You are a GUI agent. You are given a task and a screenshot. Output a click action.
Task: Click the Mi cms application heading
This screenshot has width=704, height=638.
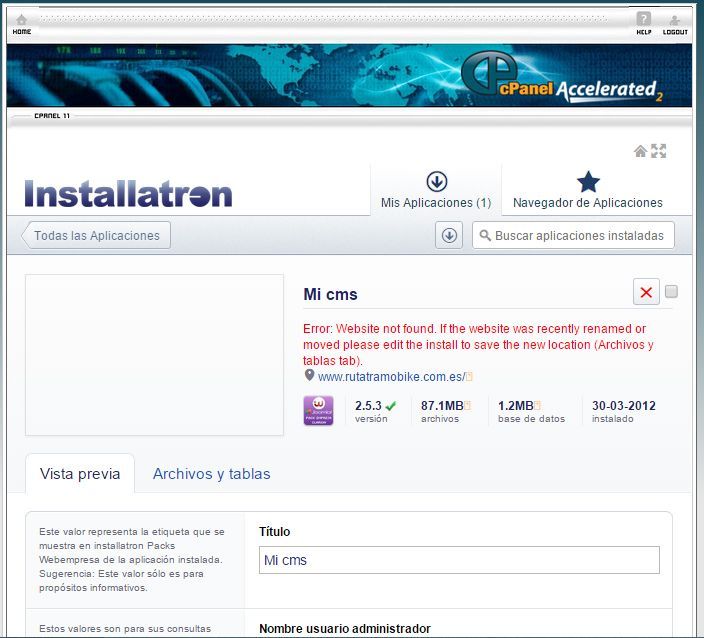click(330, 295)
